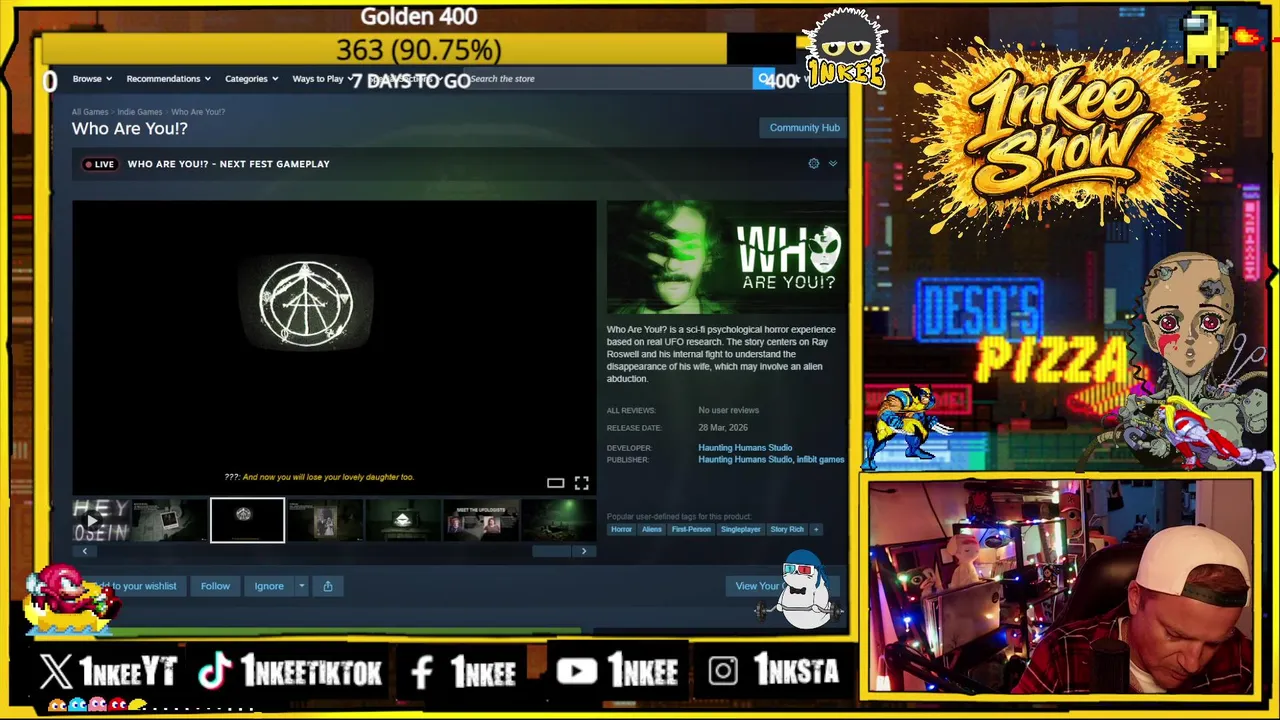Click the store search magnifier button
The image size is (1280, 720).
click(x=765, y=79)
